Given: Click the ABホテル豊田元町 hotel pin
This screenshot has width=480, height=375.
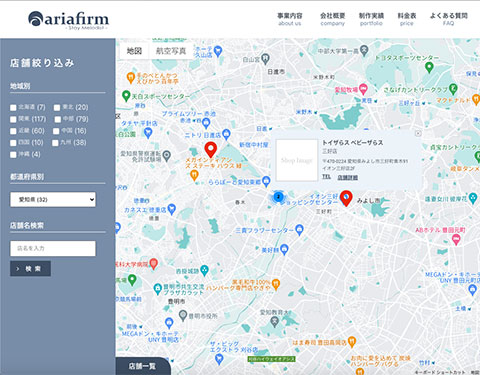Looking at the screenshot, I should click(x=456, y=239).
